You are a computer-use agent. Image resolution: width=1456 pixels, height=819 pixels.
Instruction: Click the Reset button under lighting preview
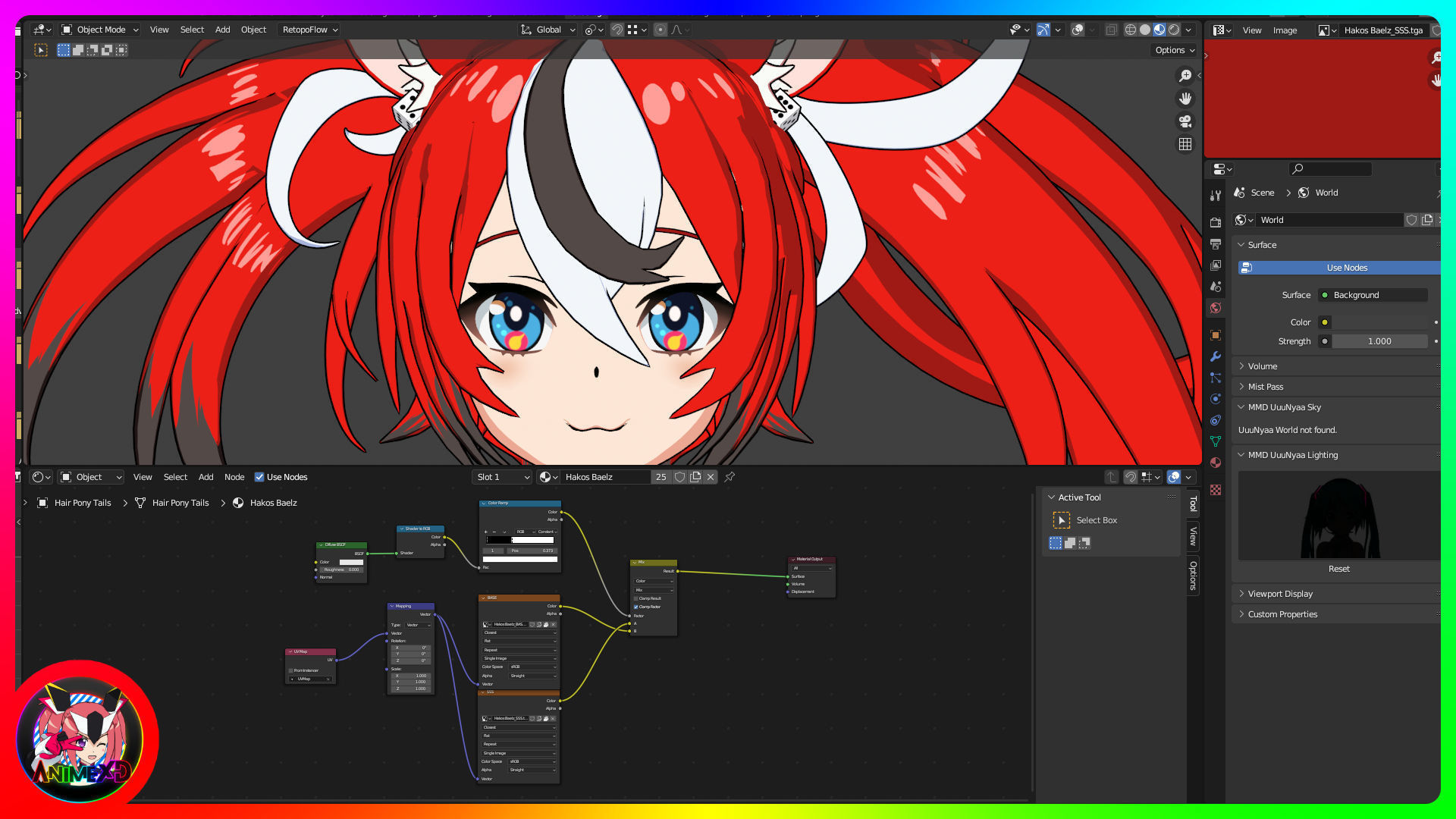[1338, 569]
